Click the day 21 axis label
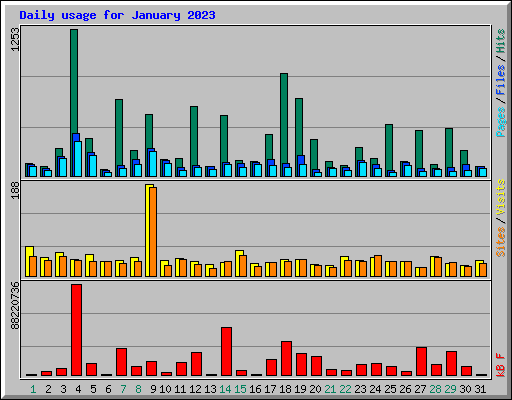Image resolution: width=512 pixels, height=400 pixels. click(330, 389)
